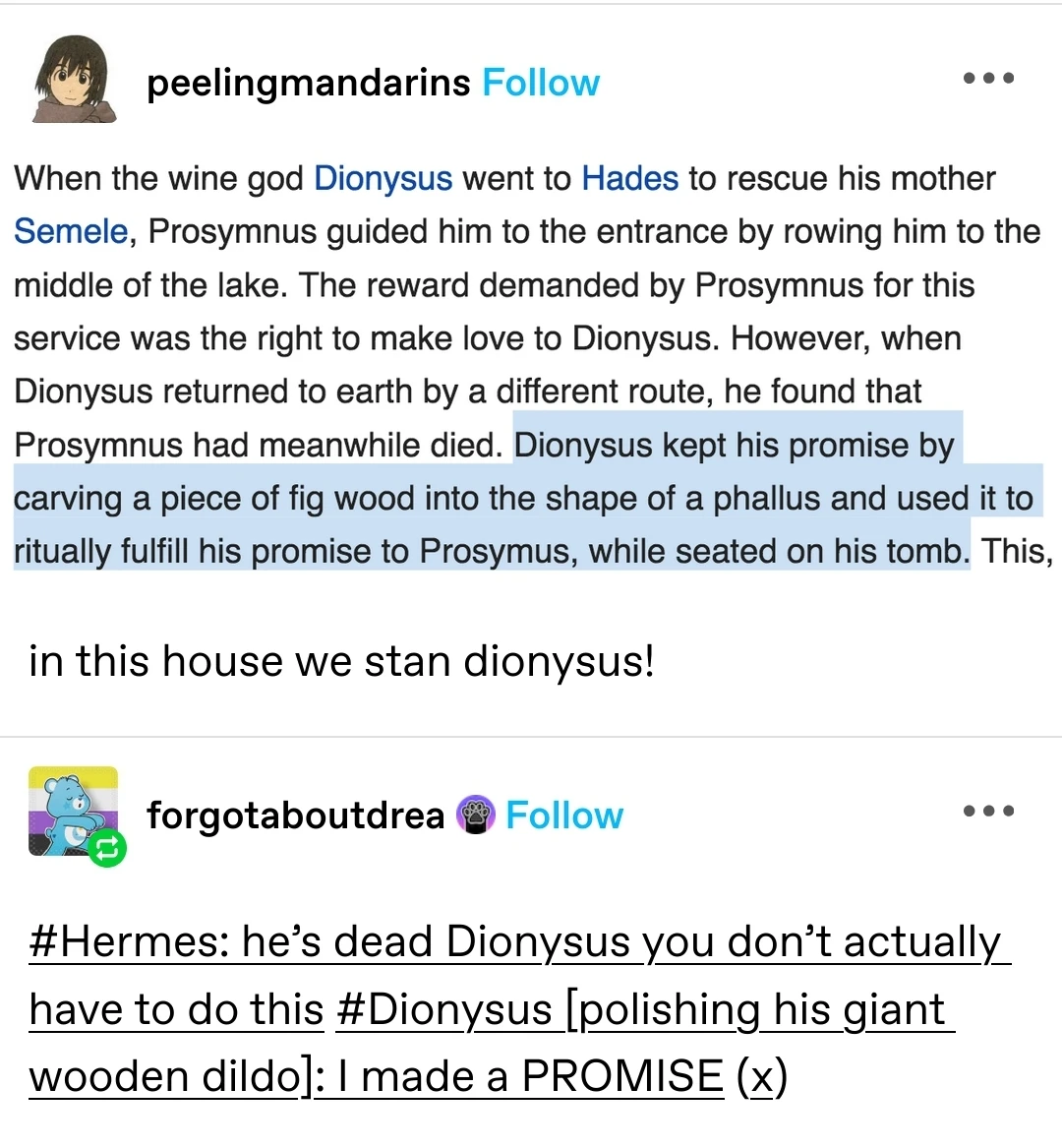Click the "in this house we stan dionysus!" caption
The width and height of the screenshot is (1062, 1148).
tap(341, 662)
